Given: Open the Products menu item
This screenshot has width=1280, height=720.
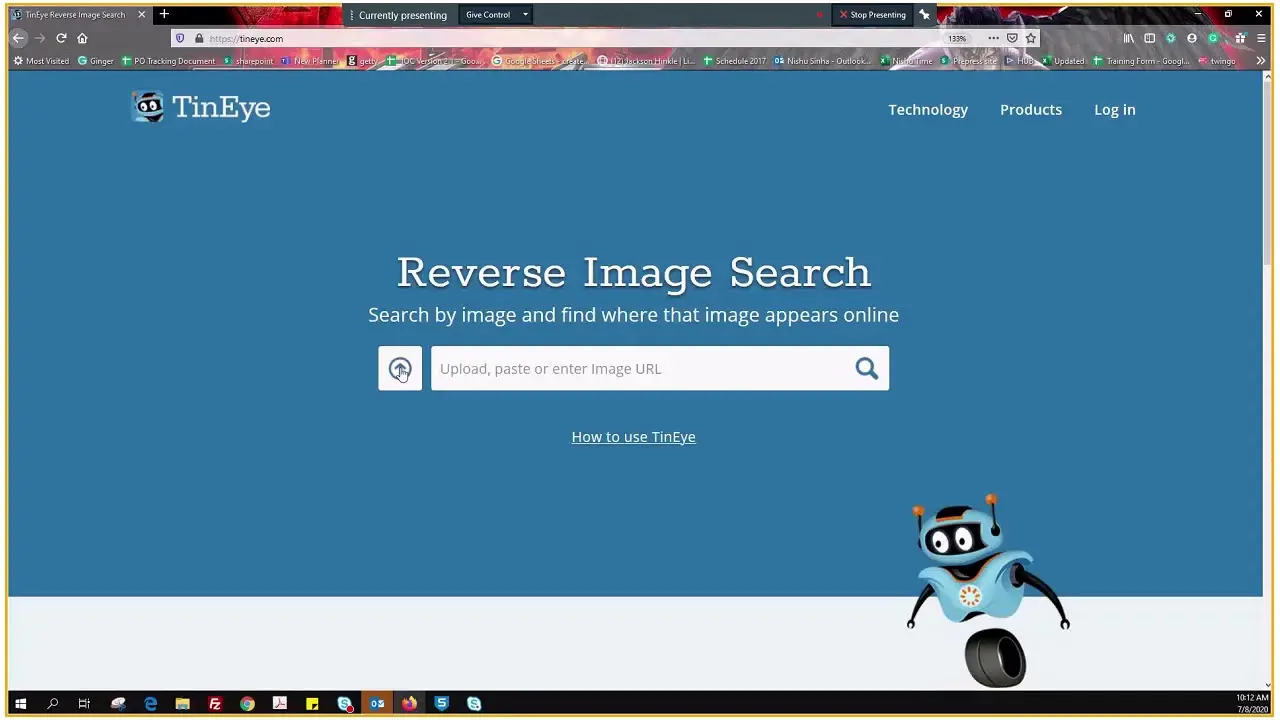Looking at the screenshot, I should click(1031, 110).
